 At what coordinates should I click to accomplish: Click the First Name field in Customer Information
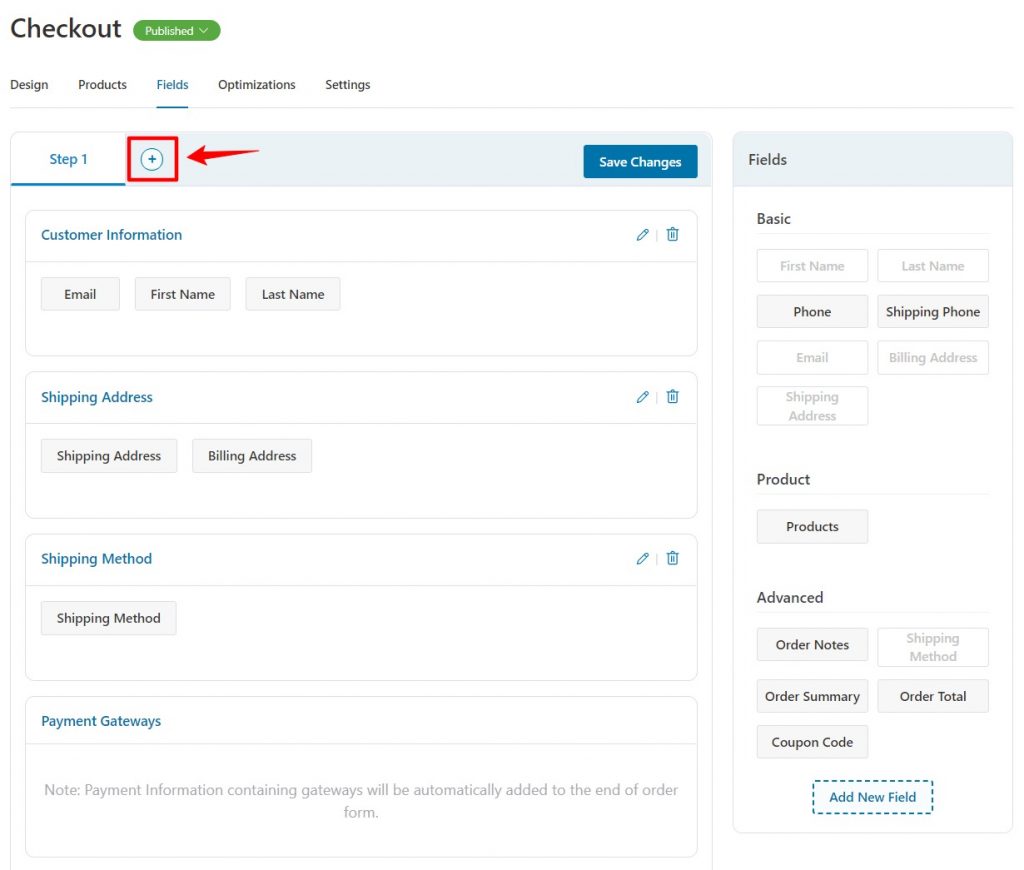[183, 294]
